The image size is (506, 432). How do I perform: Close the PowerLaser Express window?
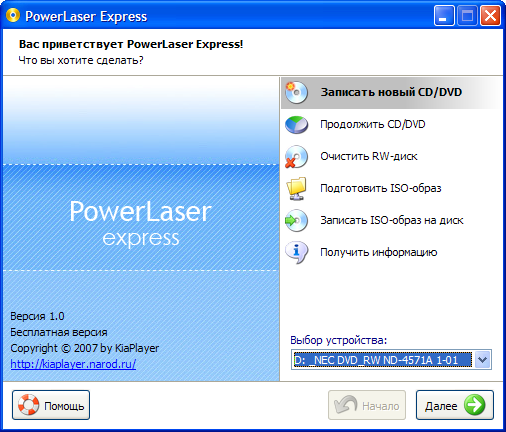point(490,15)
